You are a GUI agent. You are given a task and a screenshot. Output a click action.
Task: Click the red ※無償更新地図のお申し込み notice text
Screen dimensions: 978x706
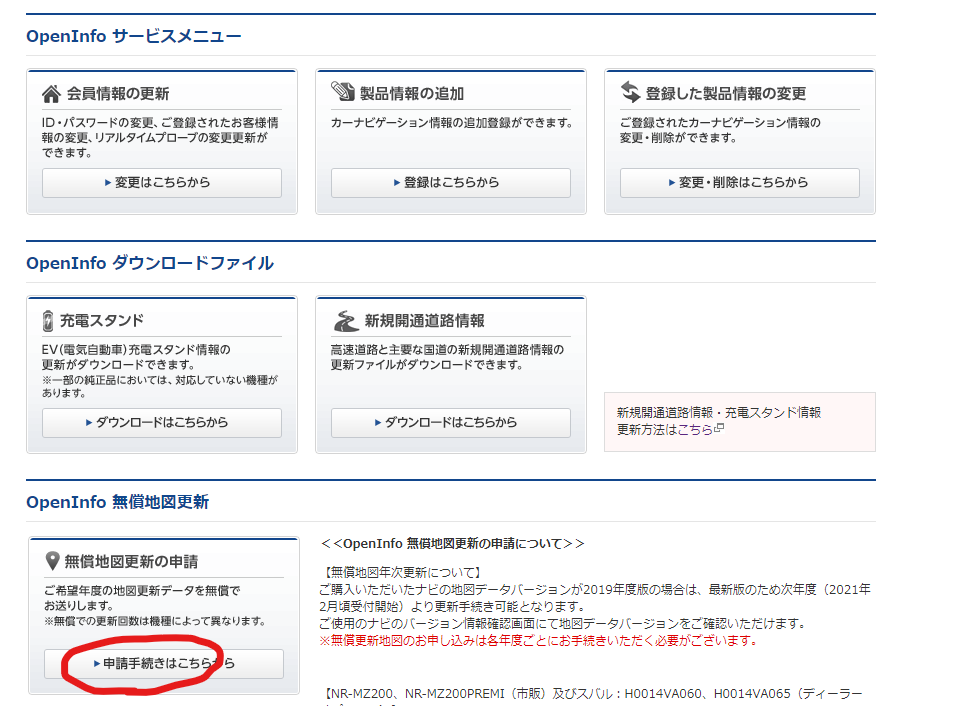538,641
